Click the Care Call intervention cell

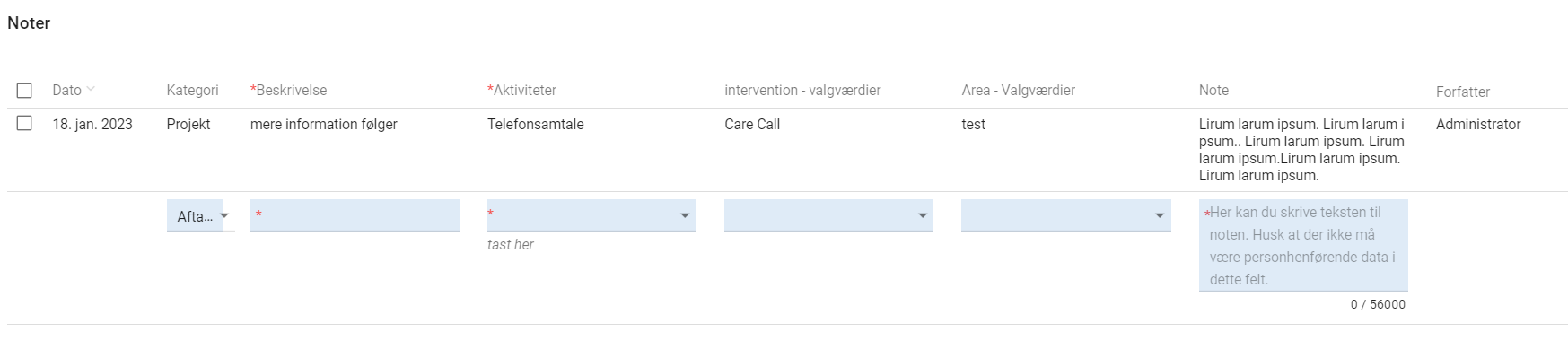pos(752,124)
